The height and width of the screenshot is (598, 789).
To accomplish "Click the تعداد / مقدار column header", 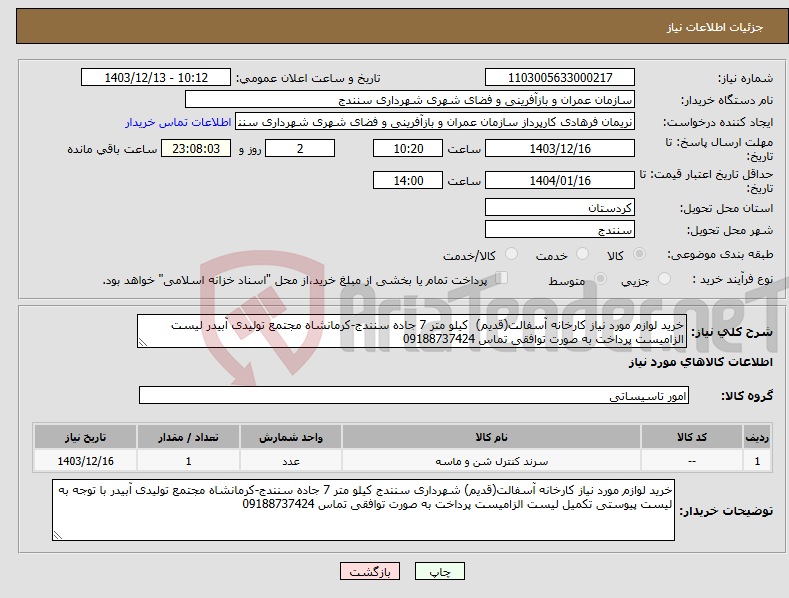I will point(188,437).
